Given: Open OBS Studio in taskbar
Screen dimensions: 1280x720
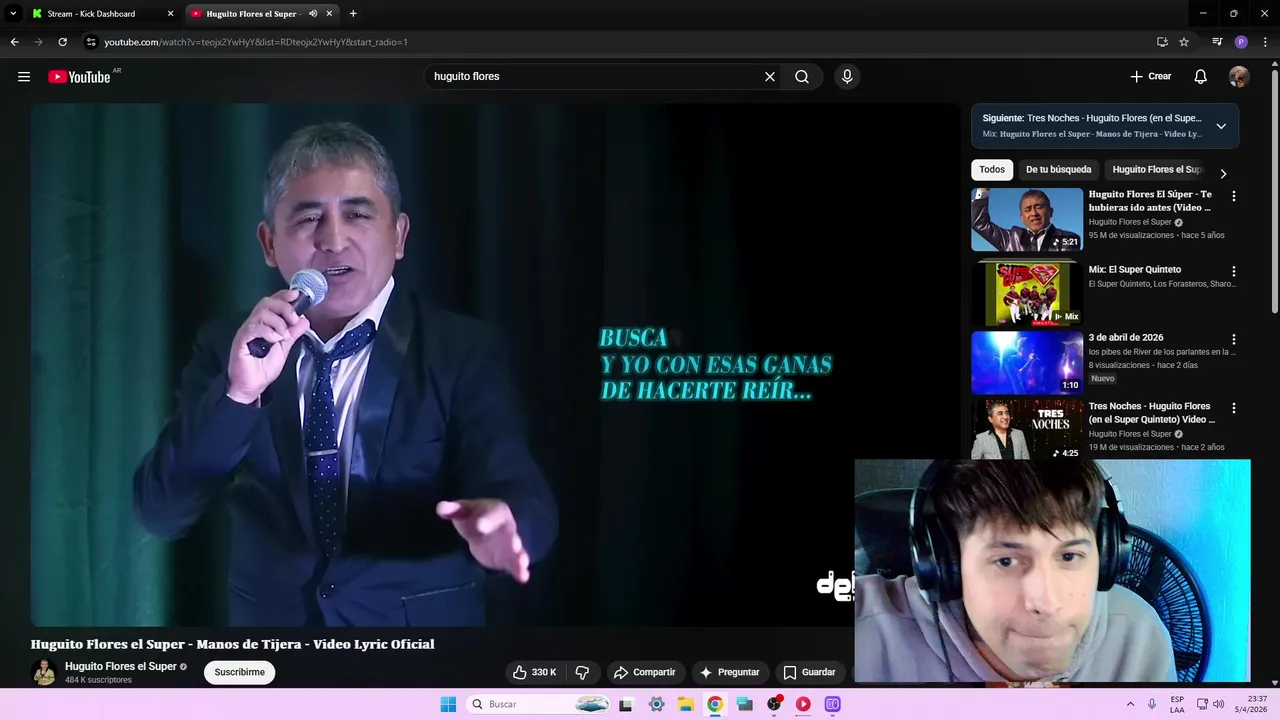Looking at the screenshot, I should pos(774,704).
